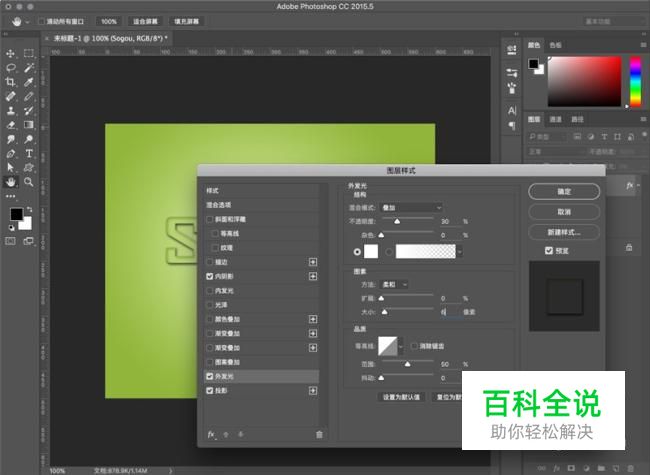Viewport: 650px width, 475px height.
Task: Select the Zoom tool in toolbar
Action: [x=29, y=182]
